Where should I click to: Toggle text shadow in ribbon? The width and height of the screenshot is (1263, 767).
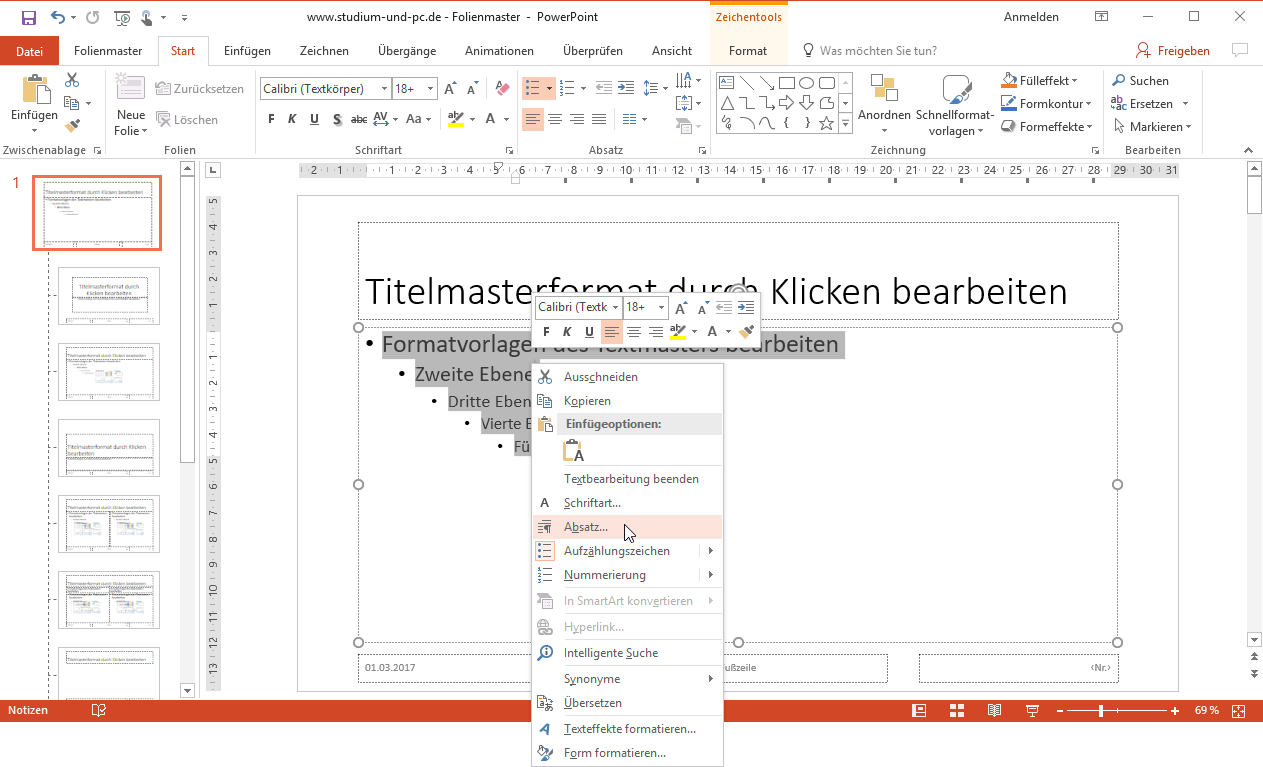tap(337, 119)
